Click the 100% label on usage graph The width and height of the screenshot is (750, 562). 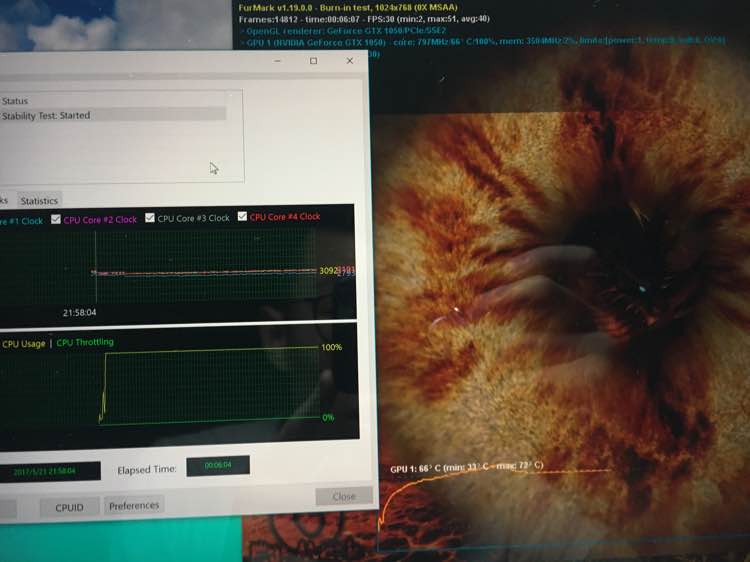pyautogui.click(x=331, y=347)
